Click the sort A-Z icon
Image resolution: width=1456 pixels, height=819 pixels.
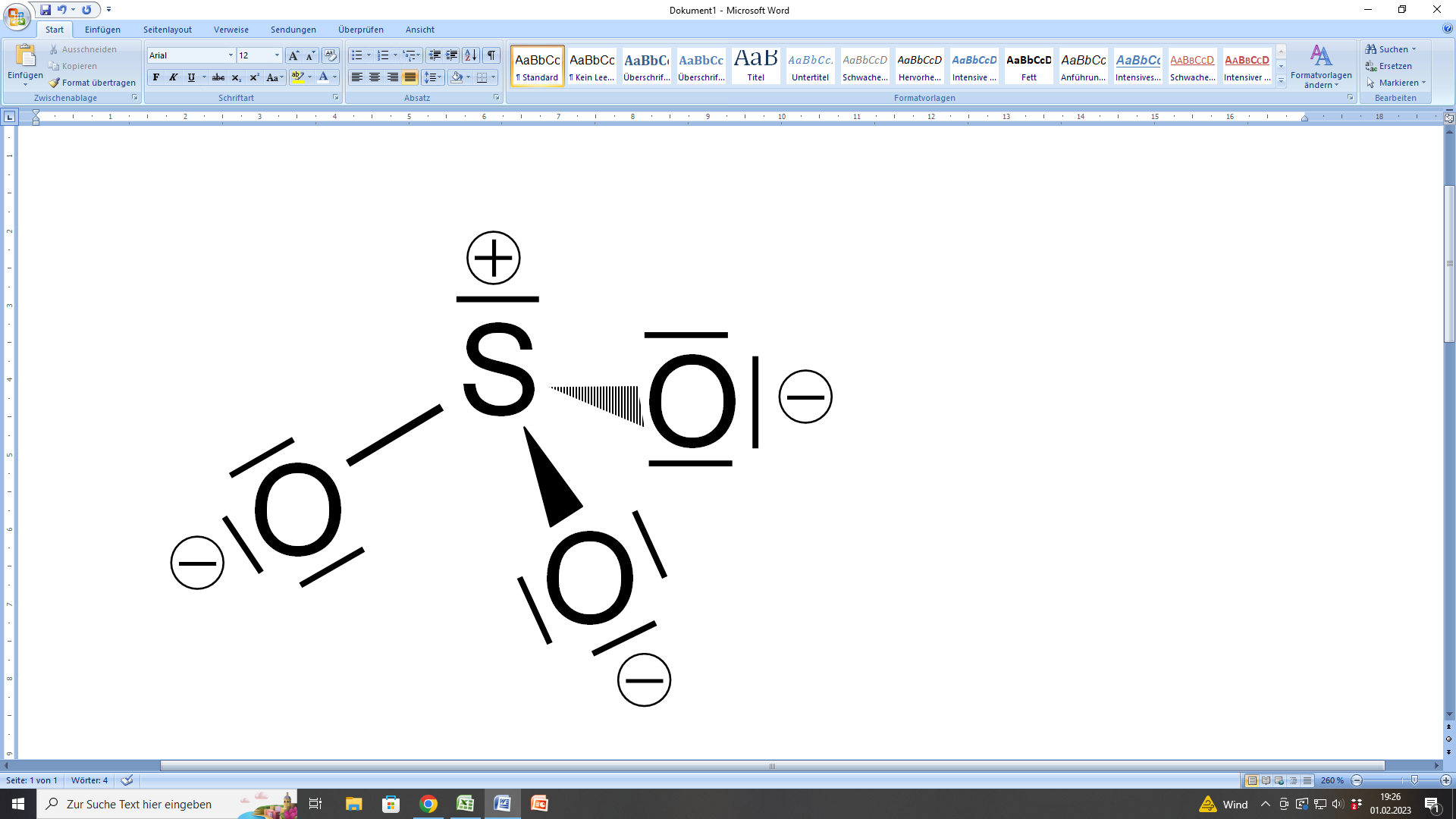point(471,55)
